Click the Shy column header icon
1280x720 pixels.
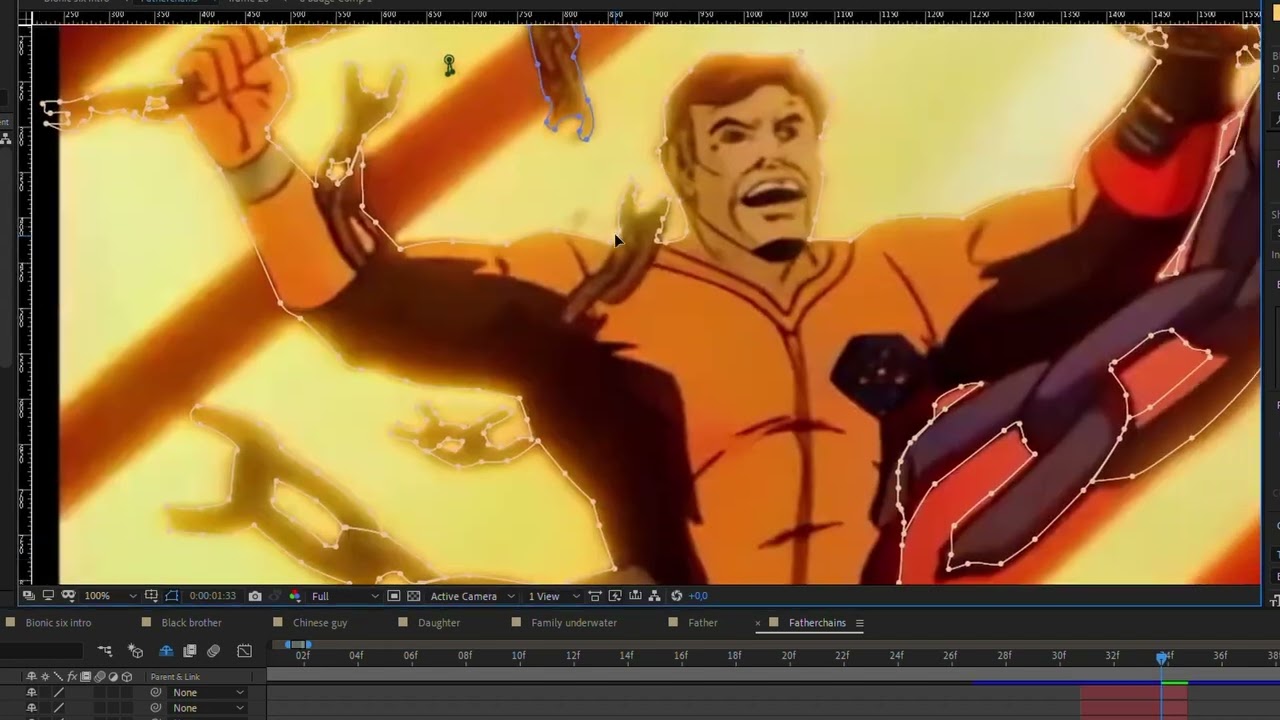point(31,677)
